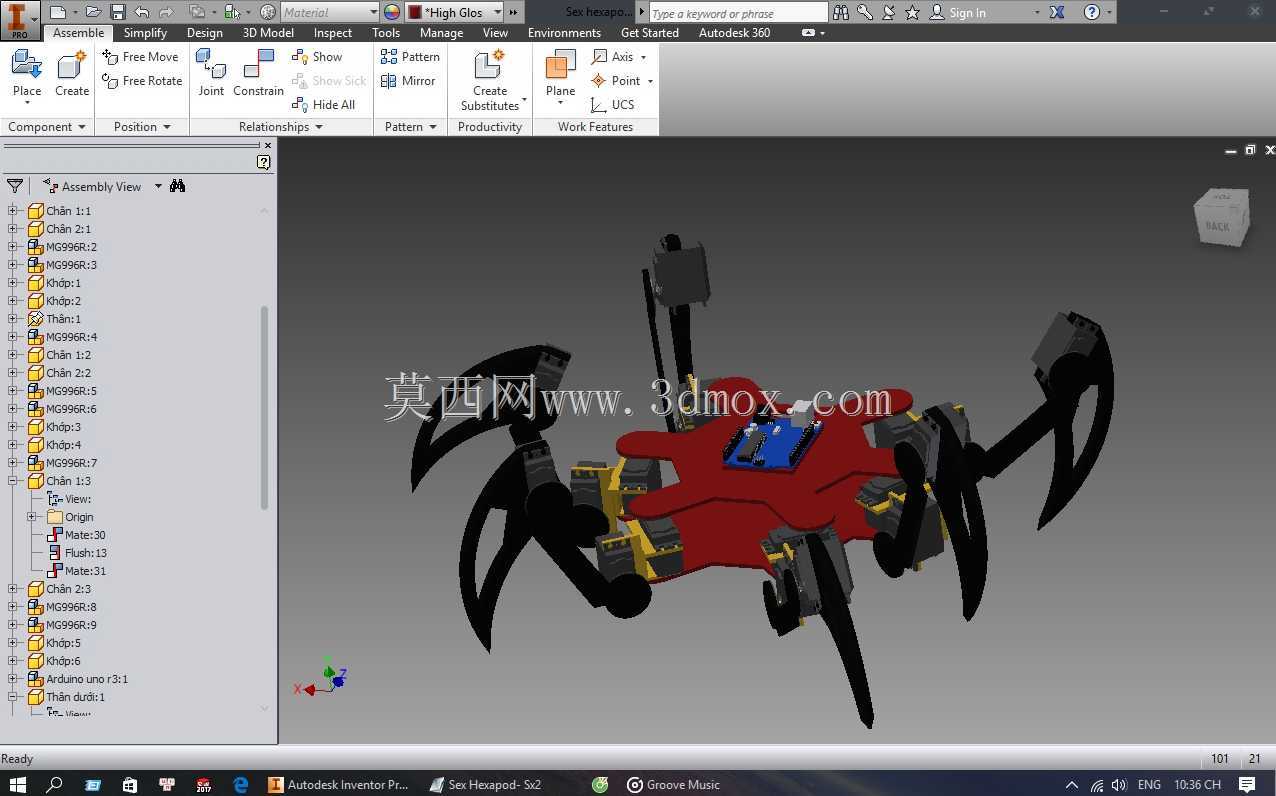Screen dimensions: 1276x796
Task: Click the keyword search field
Action: (x=738, y=13)
